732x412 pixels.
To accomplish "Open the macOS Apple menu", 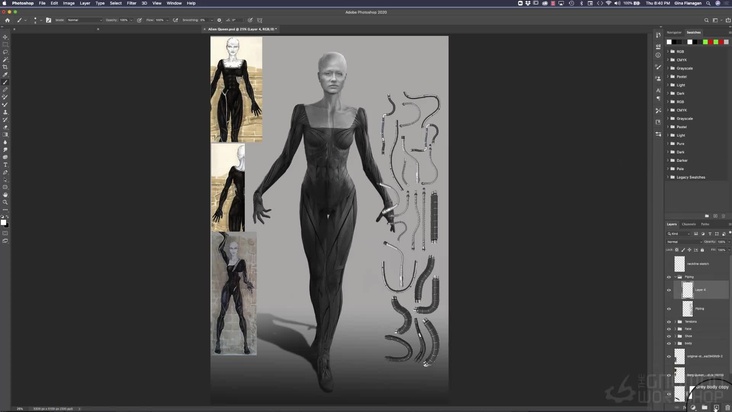I will click(x=4, y=3).
